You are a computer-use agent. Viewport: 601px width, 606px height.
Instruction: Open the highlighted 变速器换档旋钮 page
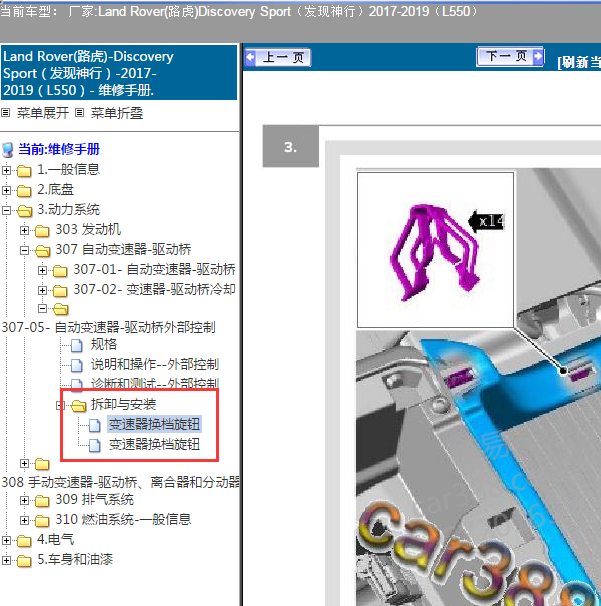(154, 424)
